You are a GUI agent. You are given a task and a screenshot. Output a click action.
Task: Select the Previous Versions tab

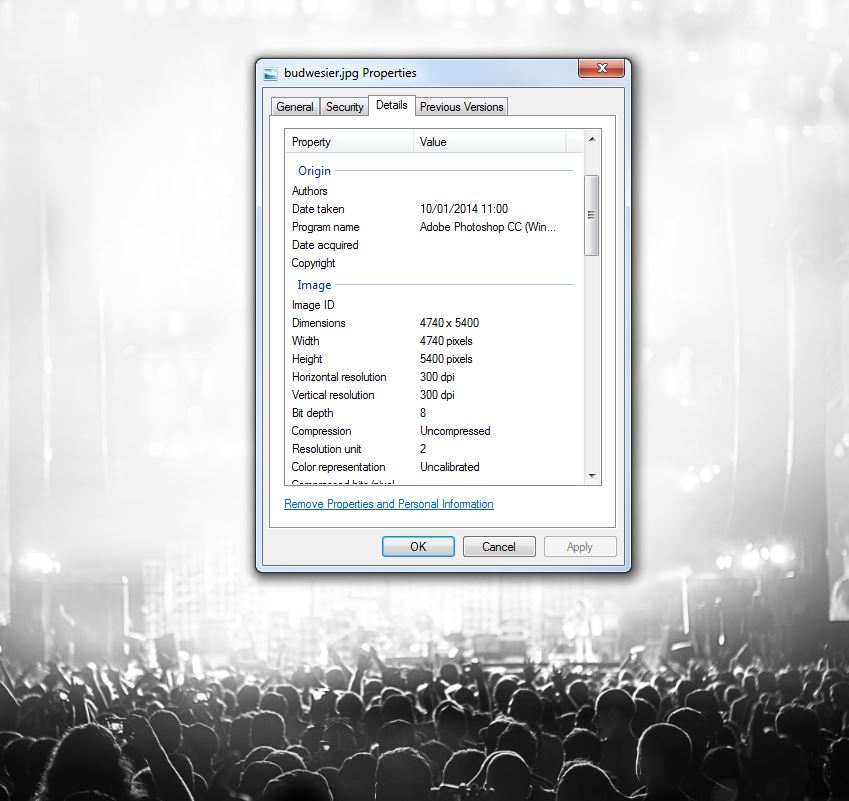tap(462, 107)
